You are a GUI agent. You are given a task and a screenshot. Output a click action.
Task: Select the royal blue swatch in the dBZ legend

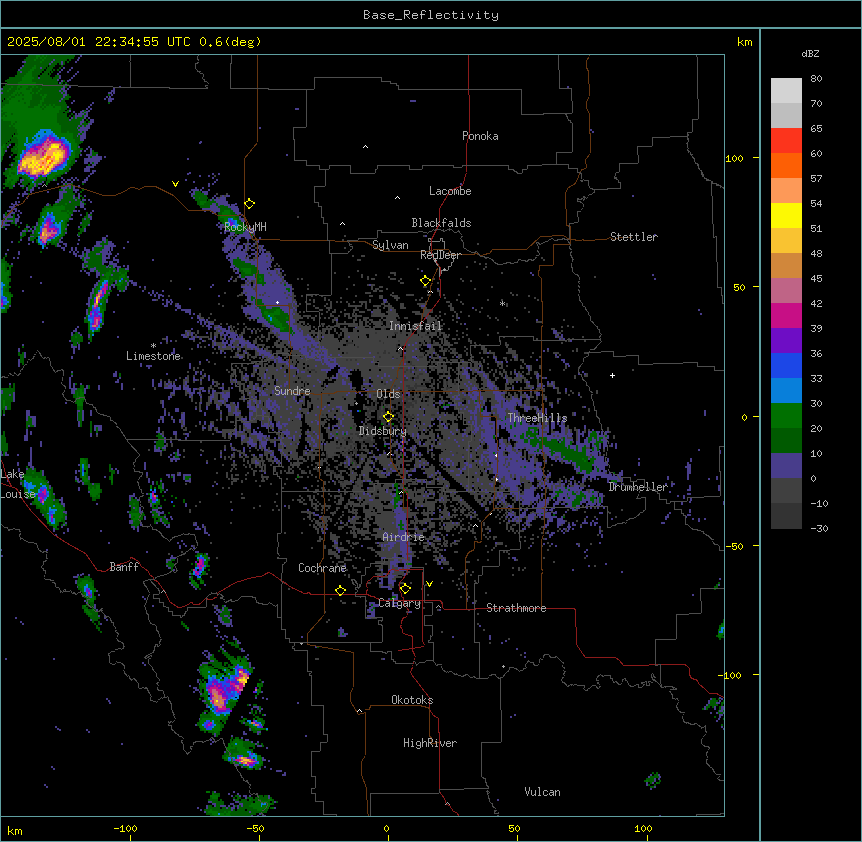[786, 365]
